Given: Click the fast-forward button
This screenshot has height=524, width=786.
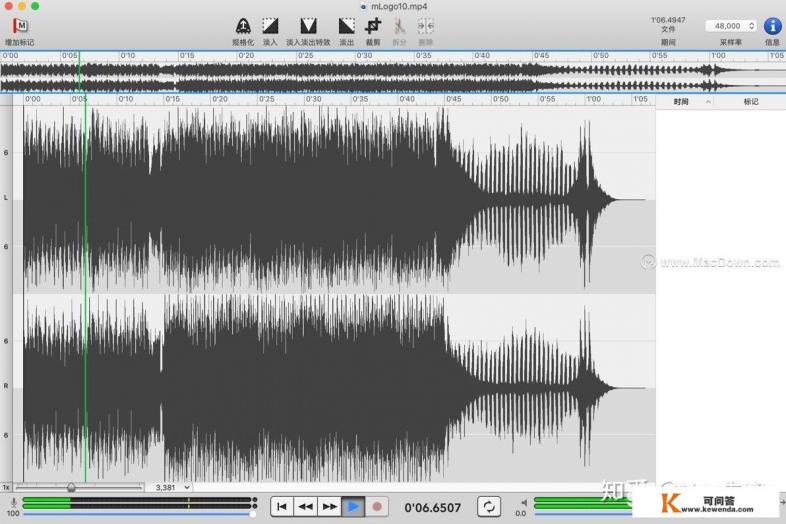Looking at the screenshot, I should point(329,507).
